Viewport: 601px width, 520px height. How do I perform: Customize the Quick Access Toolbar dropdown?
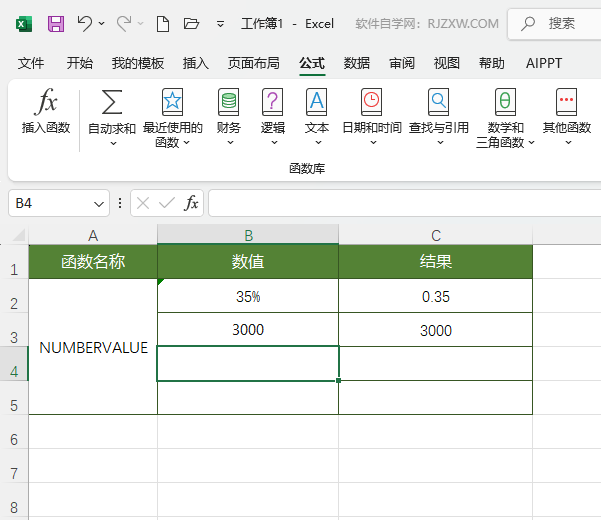coord(220,24)
